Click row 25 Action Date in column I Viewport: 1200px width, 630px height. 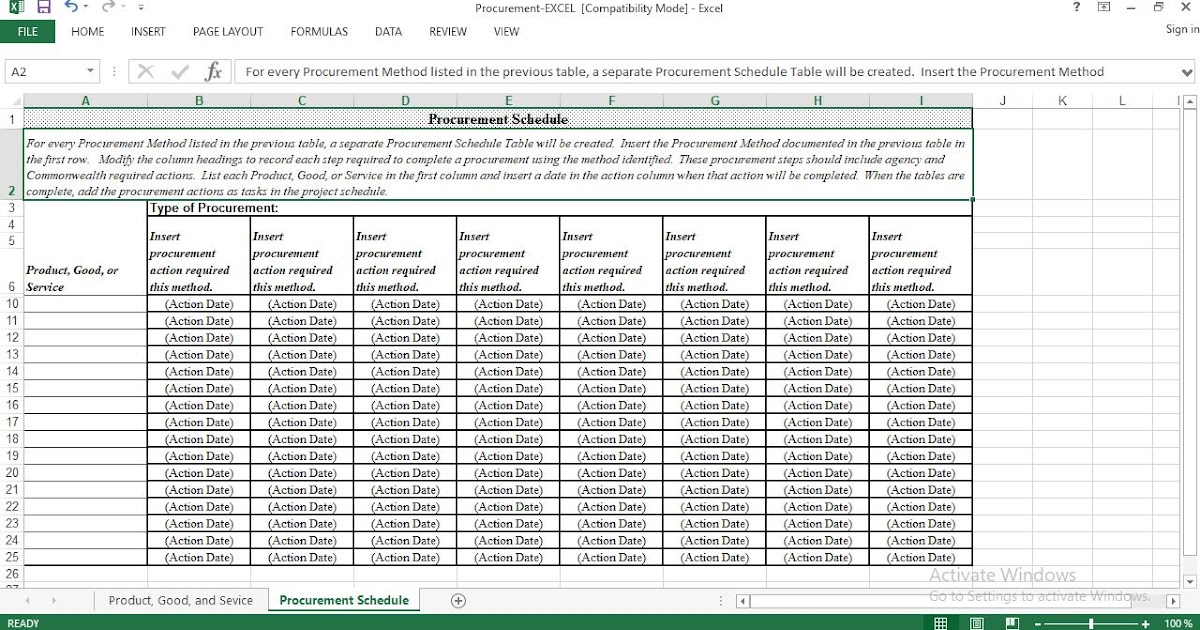tap(920, 558)
